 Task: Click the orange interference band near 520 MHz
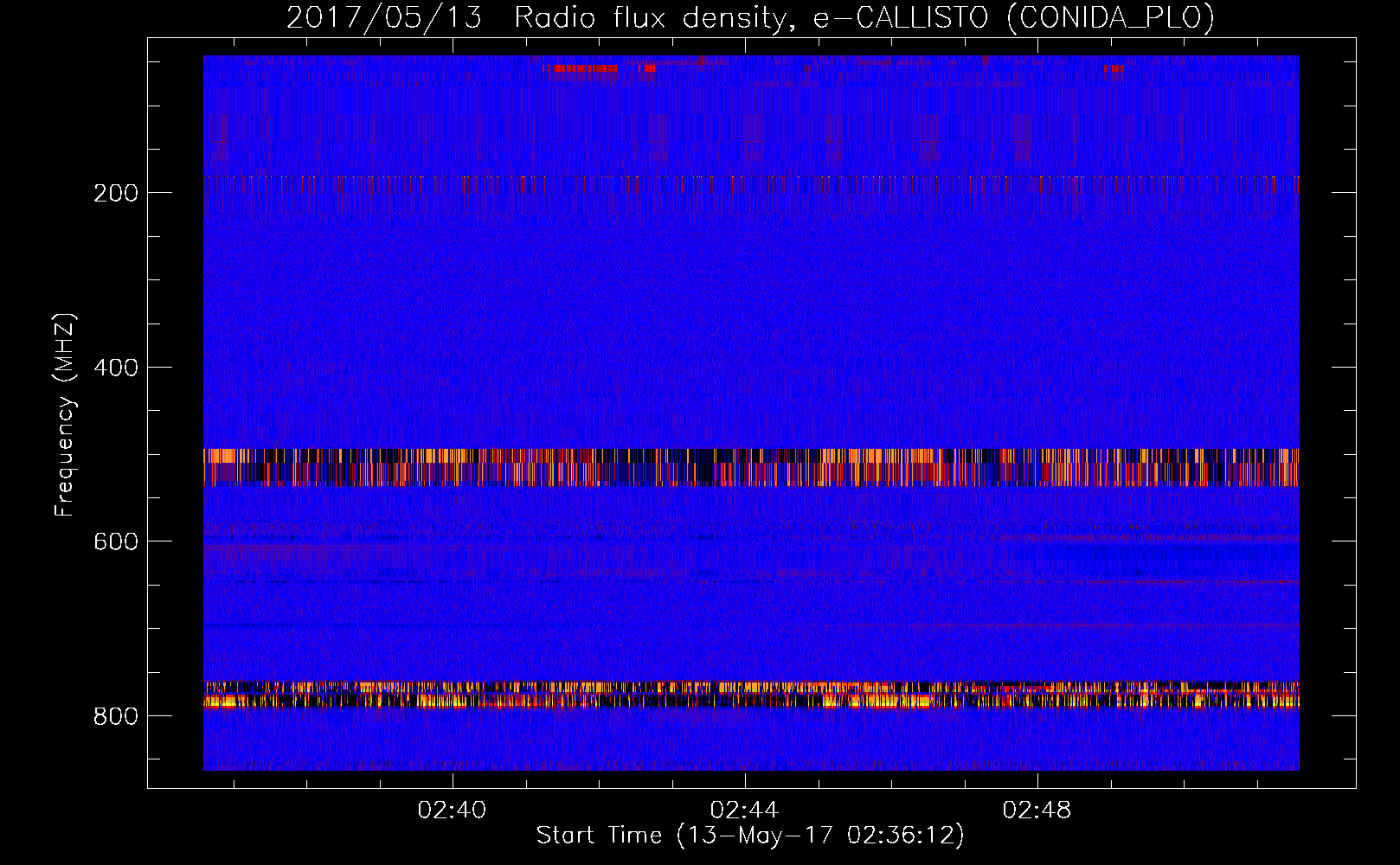(751, 467)
